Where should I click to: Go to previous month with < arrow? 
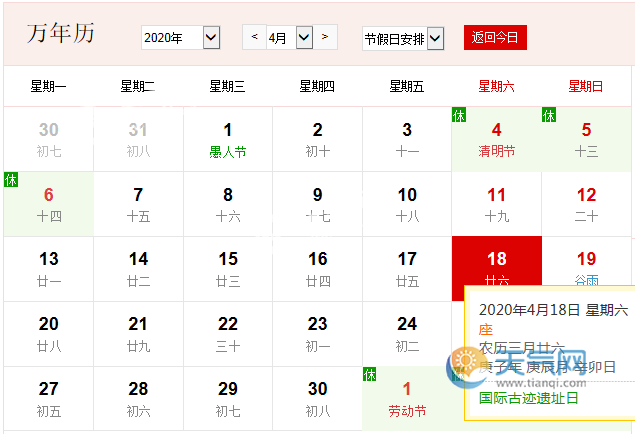point(254,37)
